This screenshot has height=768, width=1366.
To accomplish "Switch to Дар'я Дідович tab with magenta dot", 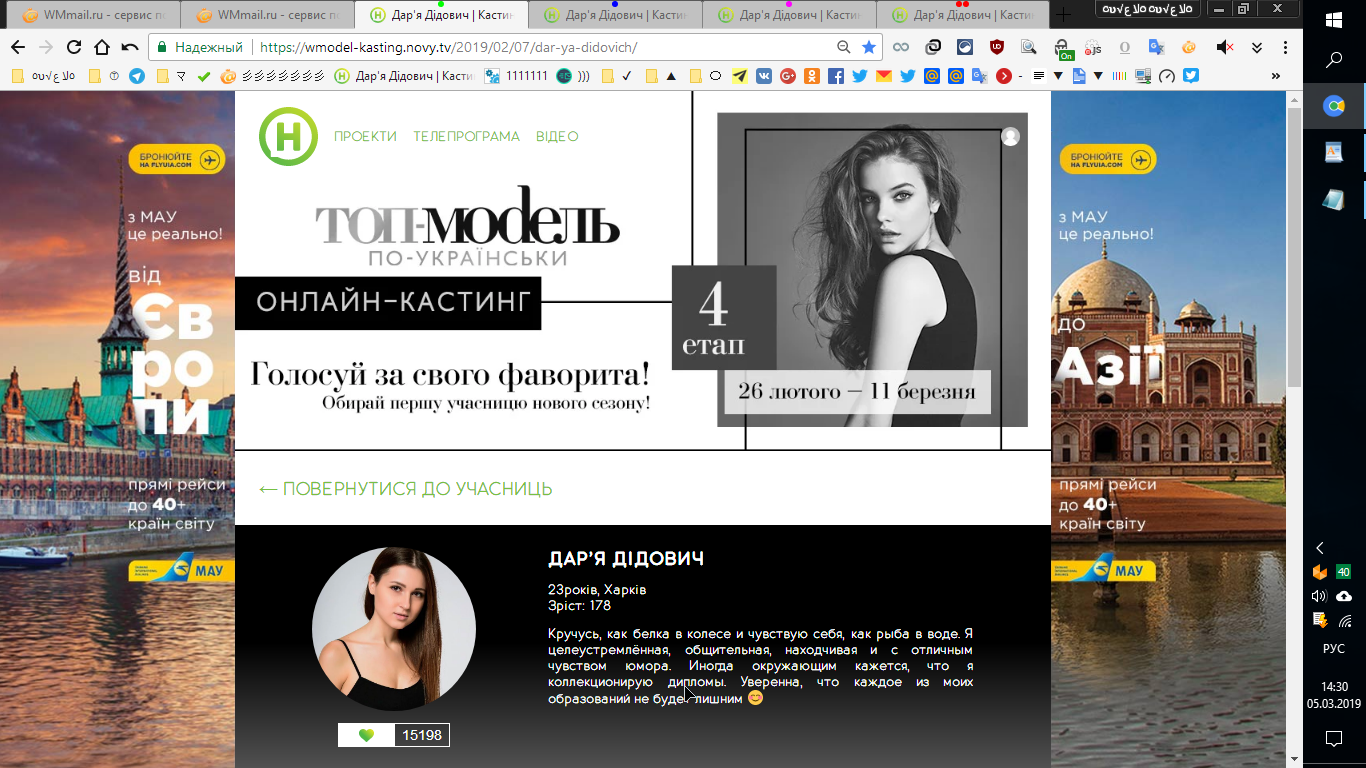I will click(788, 15).
